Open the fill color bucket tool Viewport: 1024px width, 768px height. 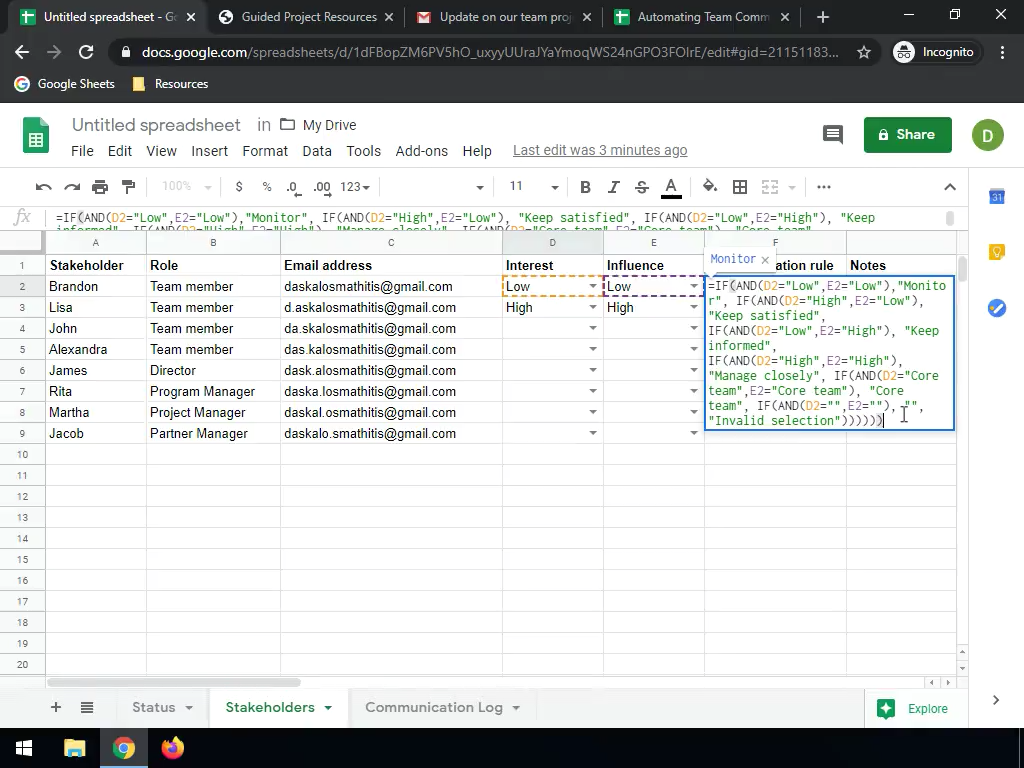710,187
